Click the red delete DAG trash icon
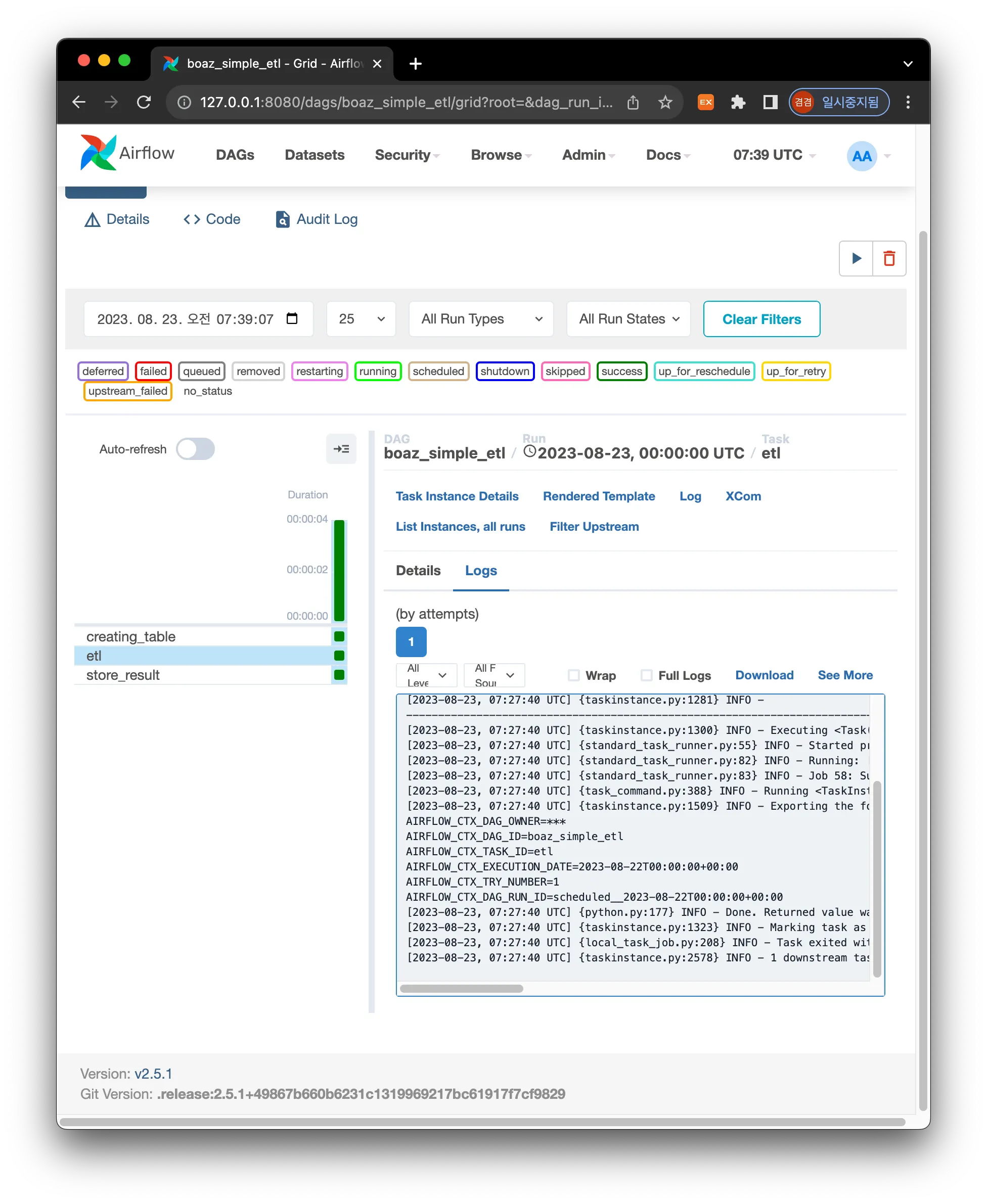The image size is (987, 1204). click(x=889, y=258)
